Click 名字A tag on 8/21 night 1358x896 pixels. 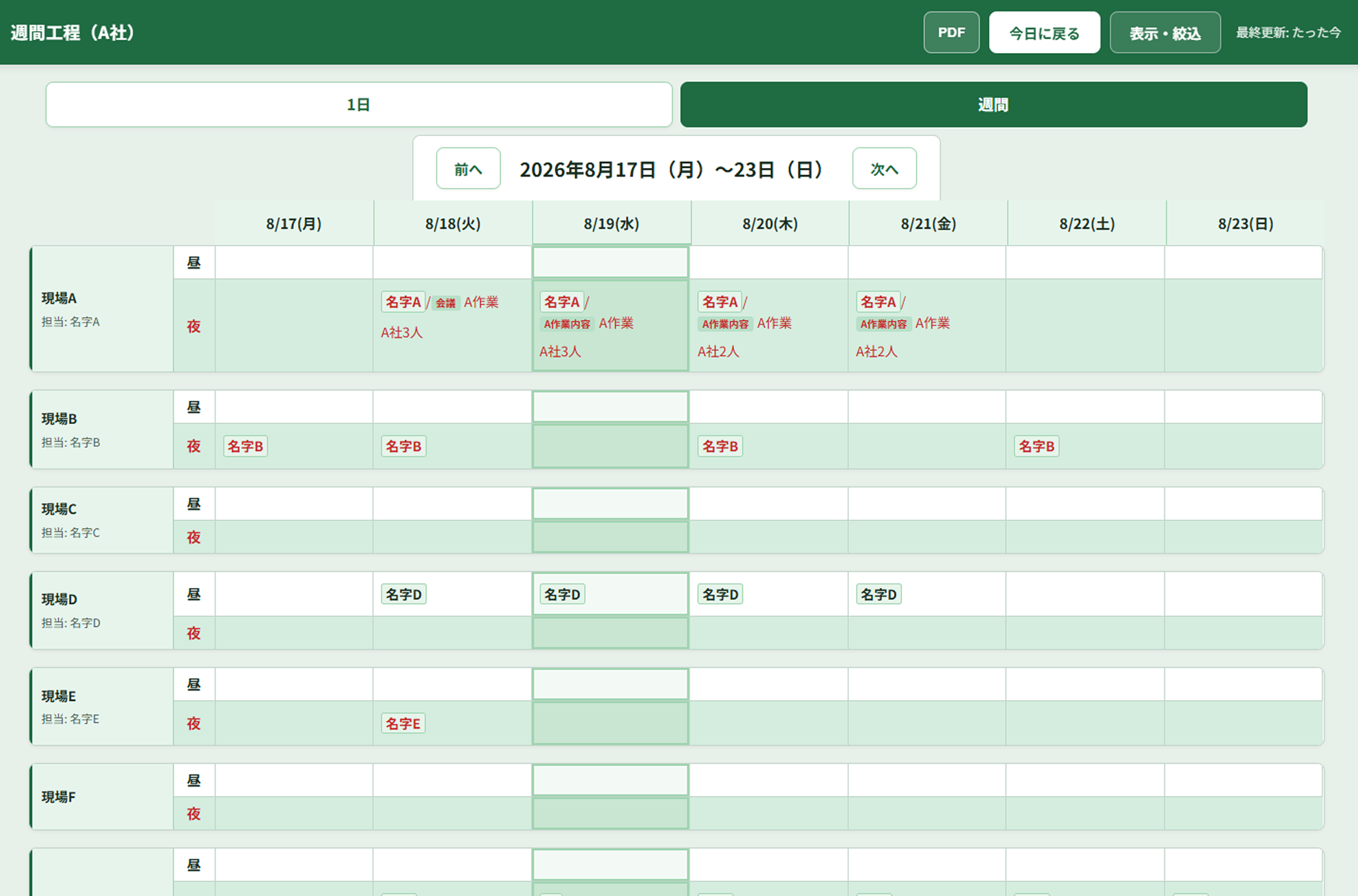click(x=878, y=302)
